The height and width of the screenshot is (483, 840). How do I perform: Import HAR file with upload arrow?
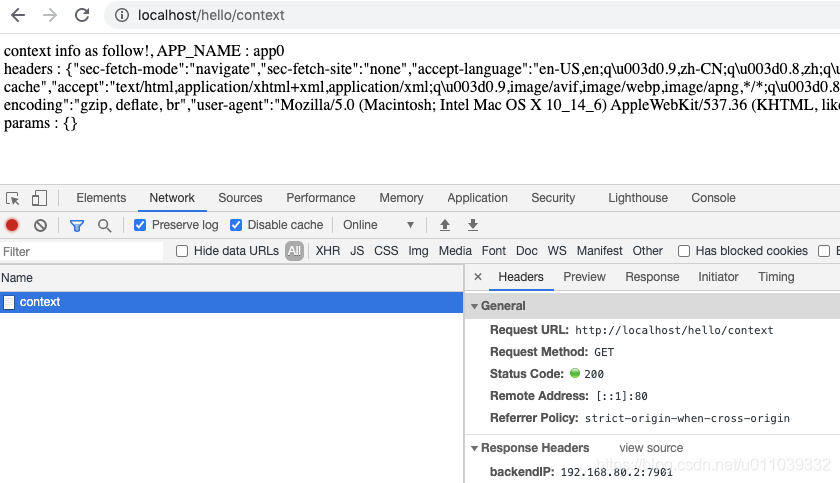click(445, 225)
